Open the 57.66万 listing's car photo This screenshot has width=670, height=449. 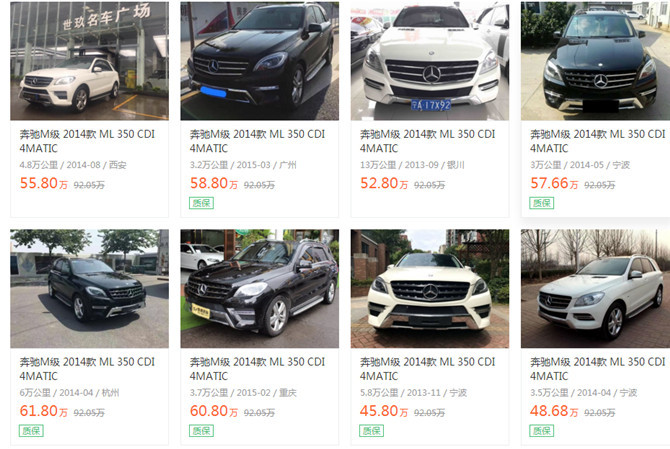coord(596,61)
